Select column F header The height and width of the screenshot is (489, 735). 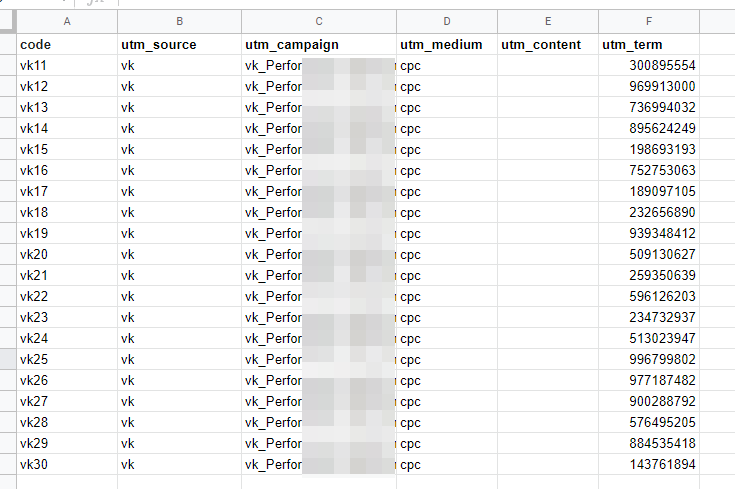tap(649, 21)
